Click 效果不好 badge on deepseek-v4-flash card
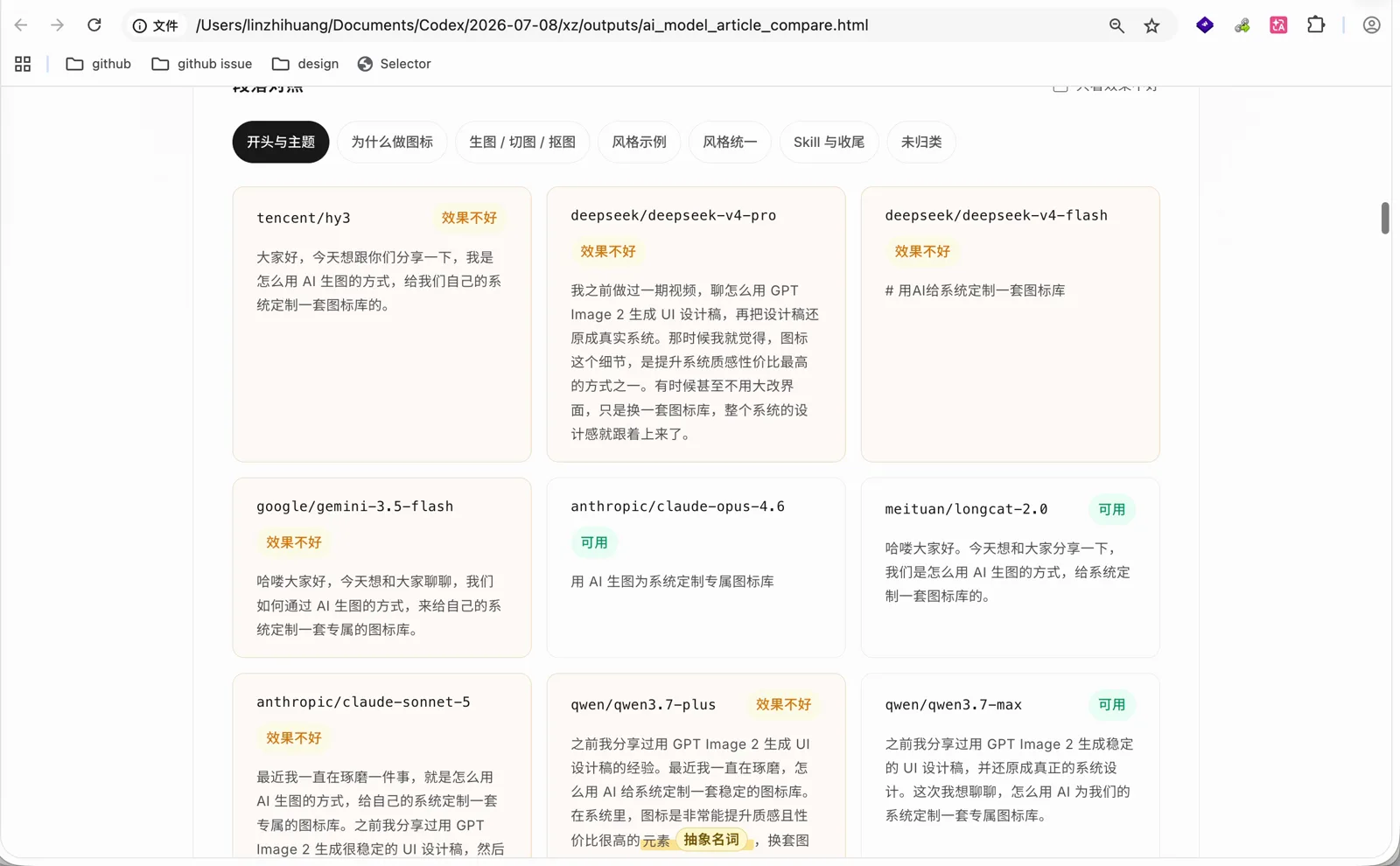 pos(922,251)
